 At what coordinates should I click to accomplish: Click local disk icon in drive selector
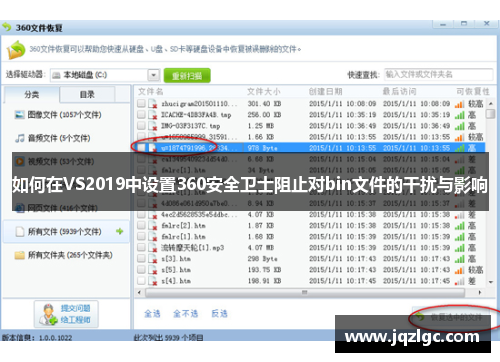point(56,75)
